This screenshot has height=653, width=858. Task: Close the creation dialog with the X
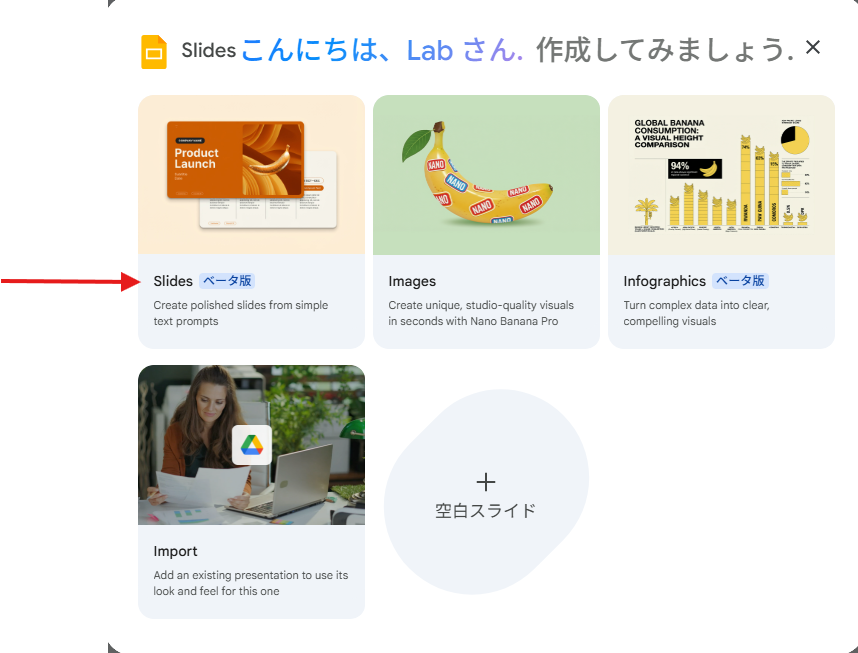[x=813, y=48]
